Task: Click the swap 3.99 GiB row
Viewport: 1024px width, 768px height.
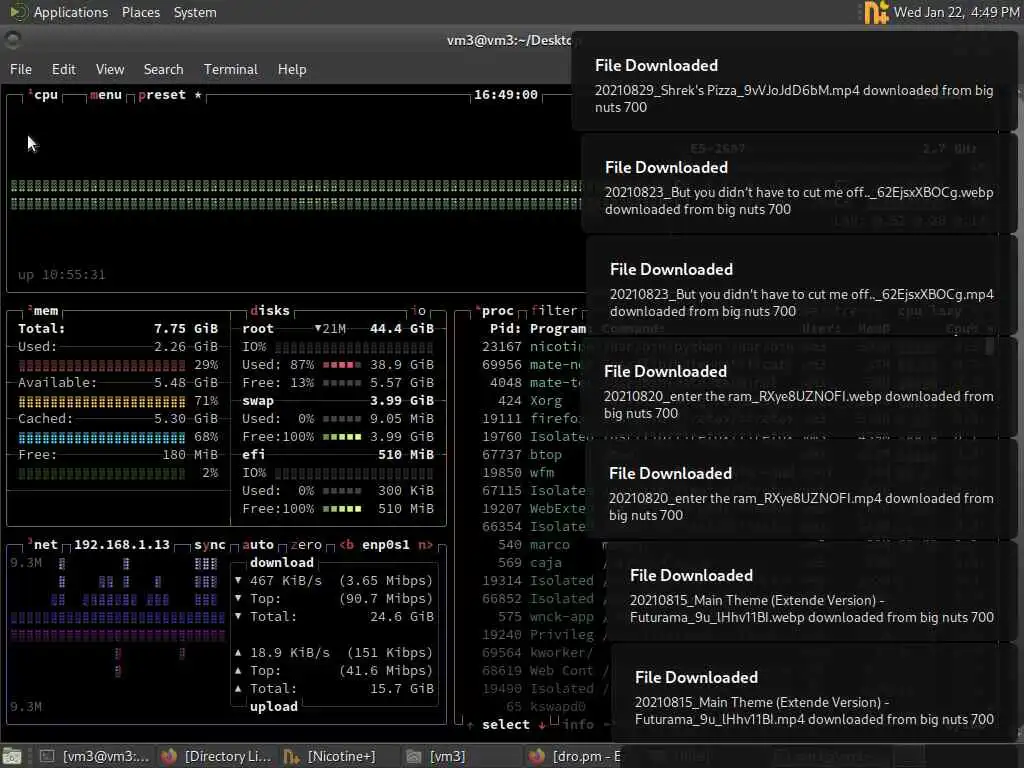Action: click(x=338, y=400)
